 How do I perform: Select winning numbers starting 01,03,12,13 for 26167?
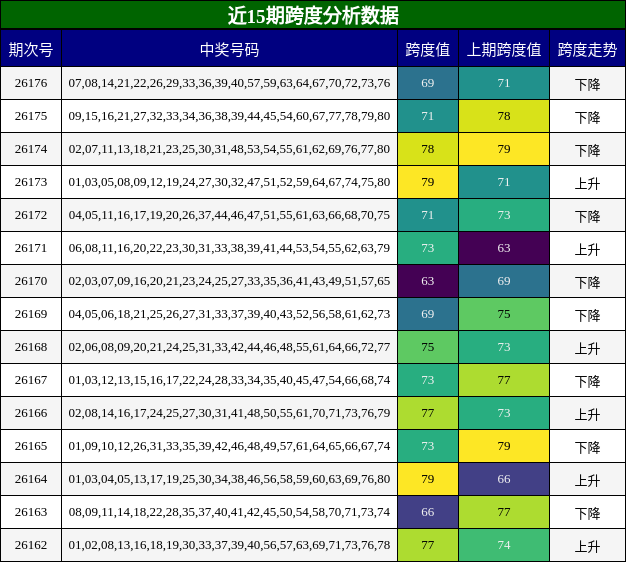(x=229, y=380)
